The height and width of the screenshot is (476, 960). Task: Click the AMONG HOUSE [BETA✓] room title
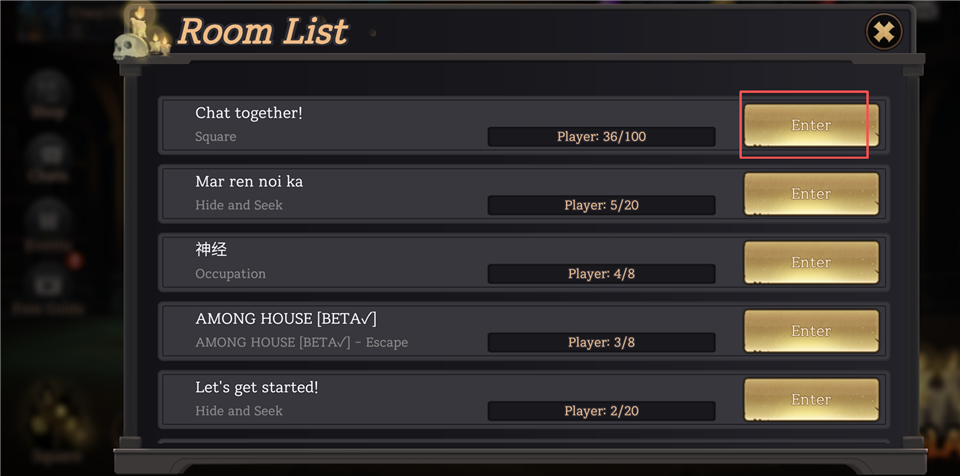[x=286, y=319]
